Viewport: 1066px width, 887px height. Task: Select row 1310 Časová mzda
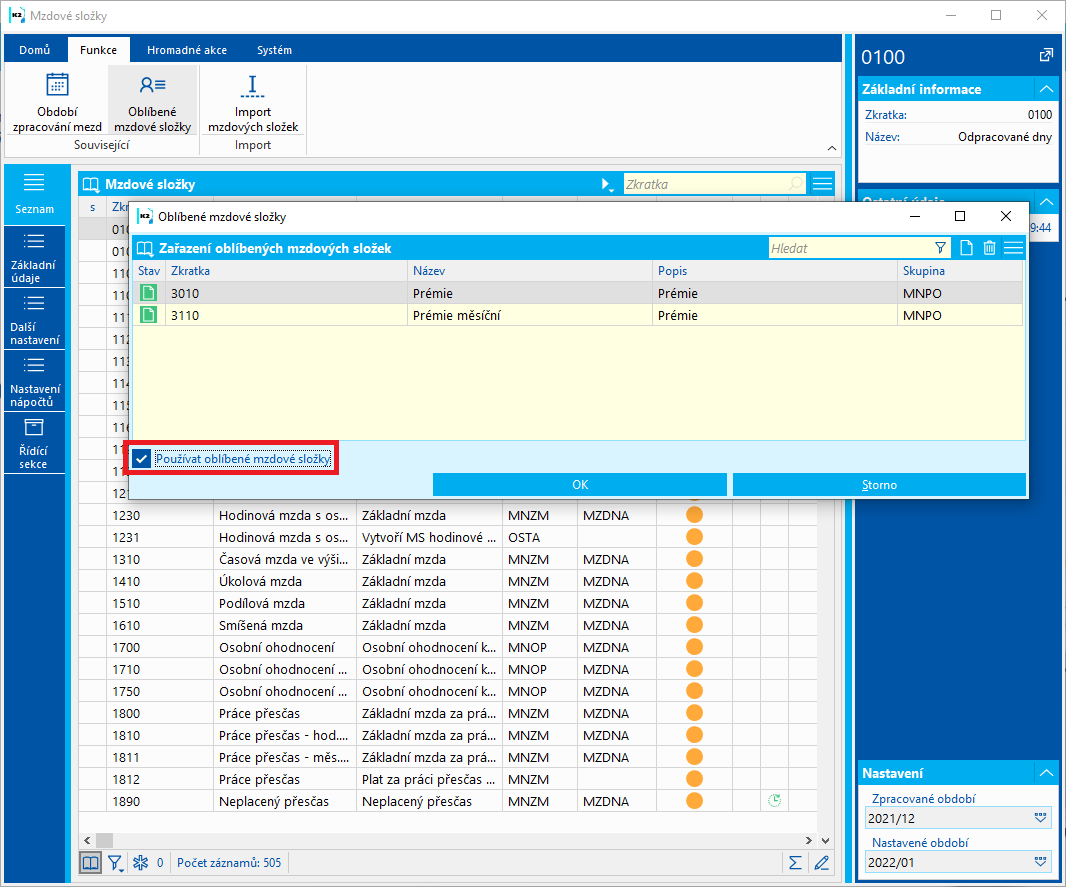tap(447, 559)
